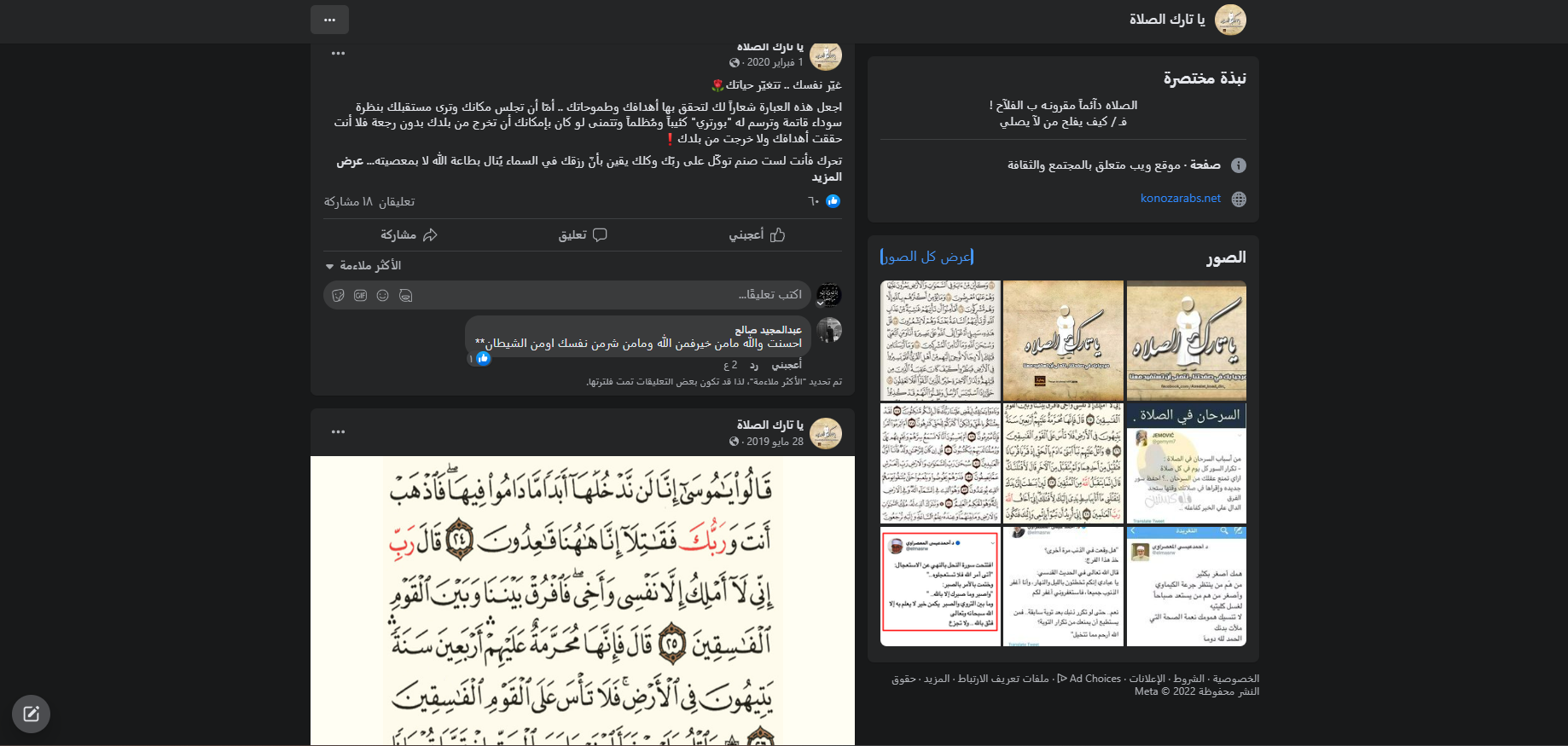Click the مشاركة share button

409,234
